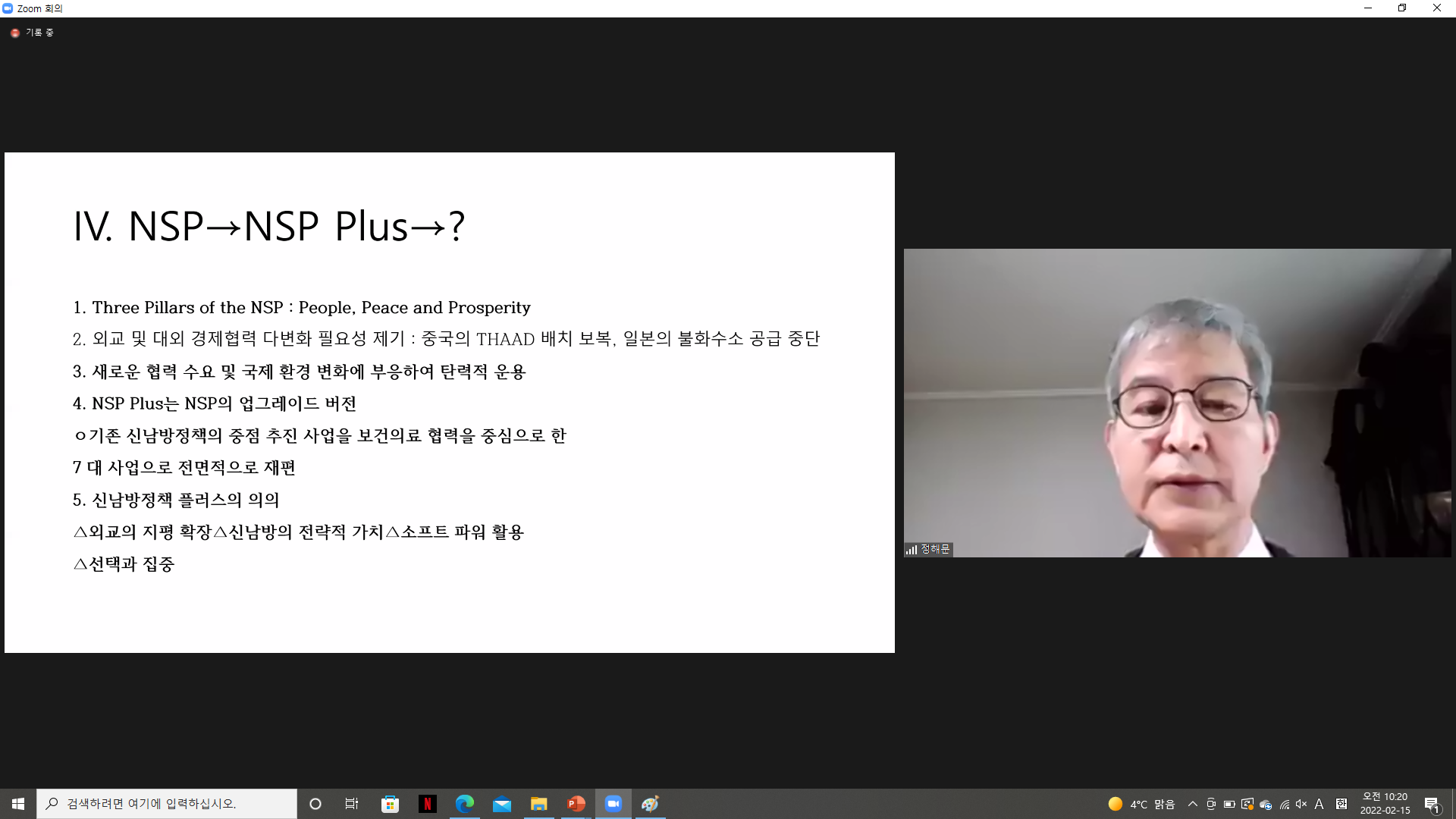Open Microsoft Edge browser
1456x819 pixels.
tap(465, 804)
